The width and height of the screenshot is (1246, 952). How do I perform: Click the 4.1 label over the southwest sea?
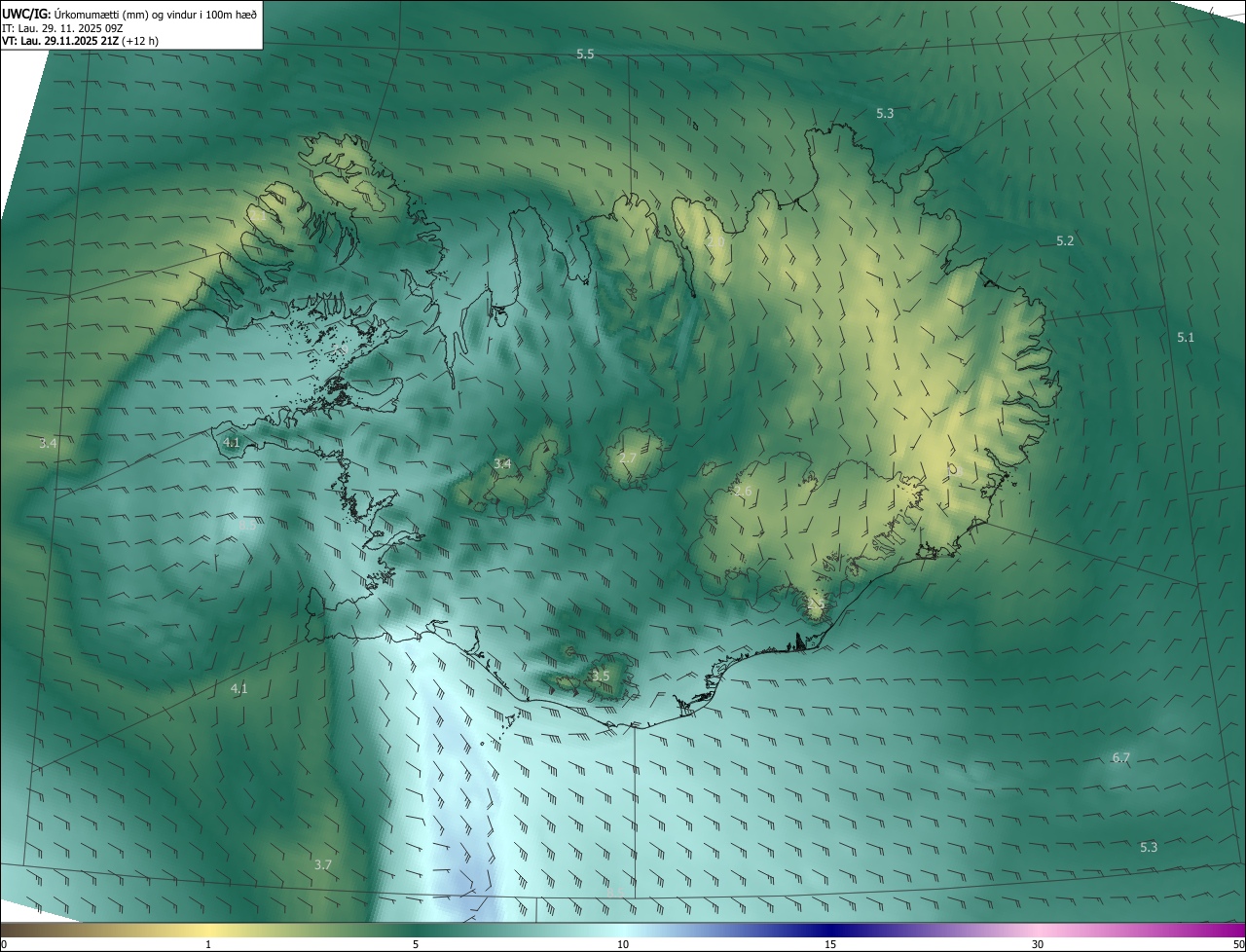tap(238, 688)
